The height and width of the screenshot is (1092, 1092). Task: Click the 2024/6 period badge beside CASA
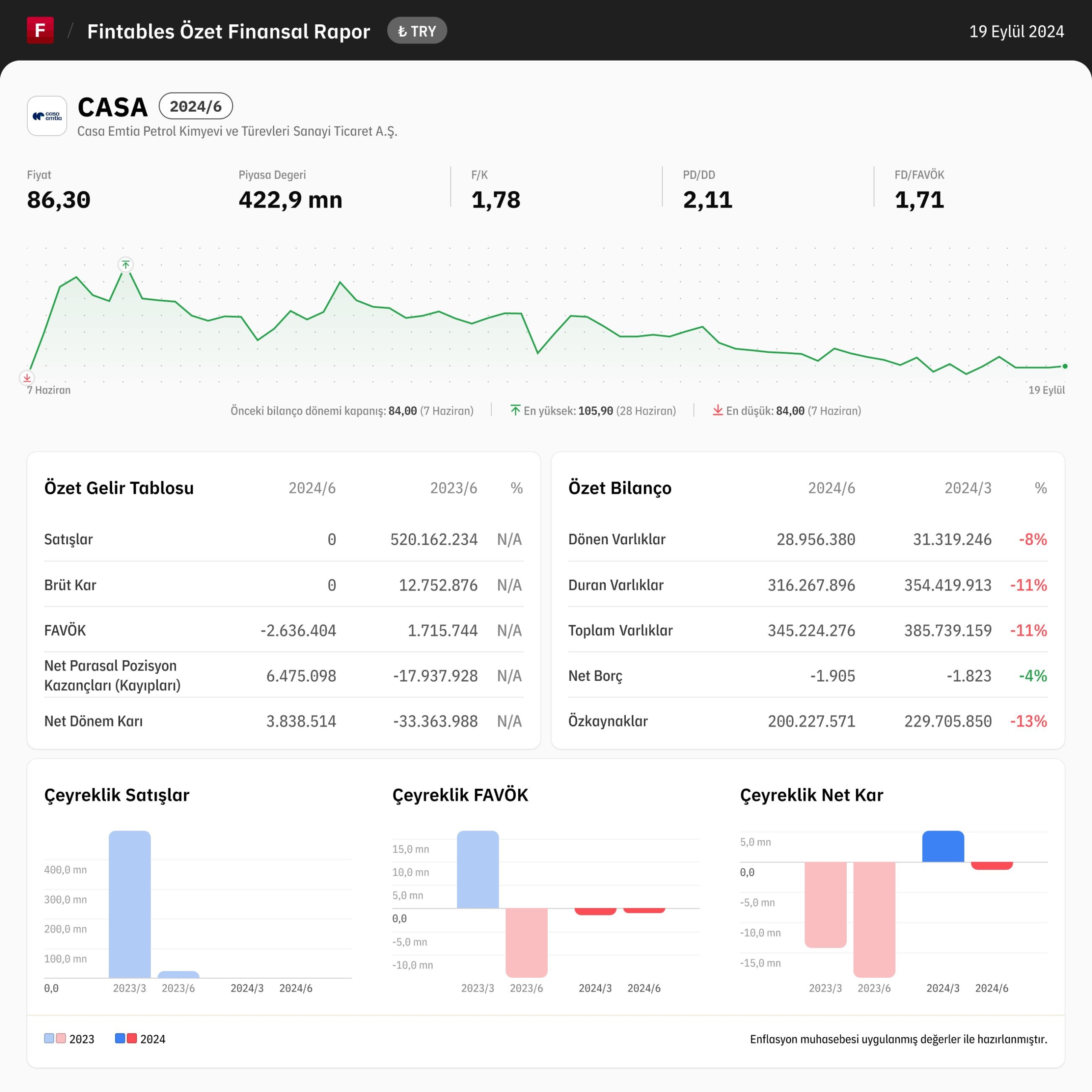[195, 106]
